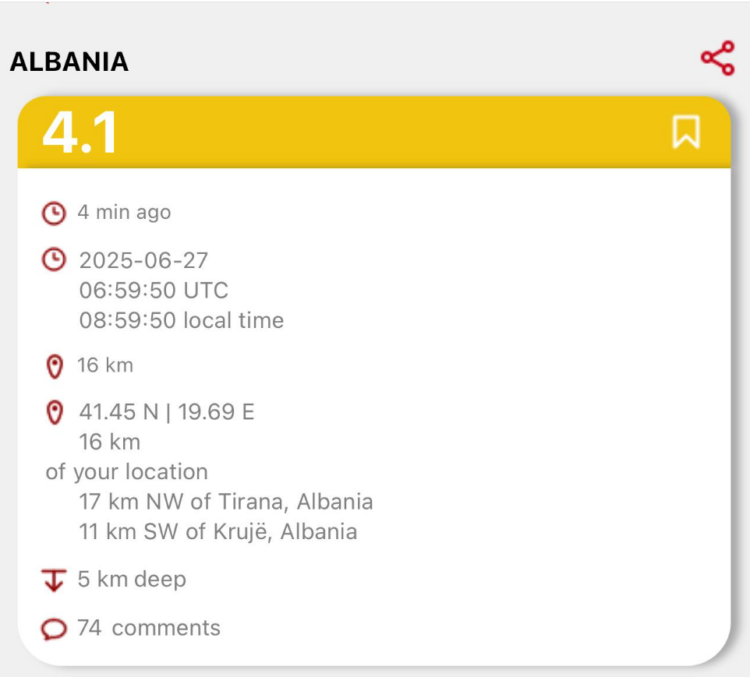Viewport: 750px width, 677px height.
Task: Click the 4 min ago text
Action: tap(124, 212)
